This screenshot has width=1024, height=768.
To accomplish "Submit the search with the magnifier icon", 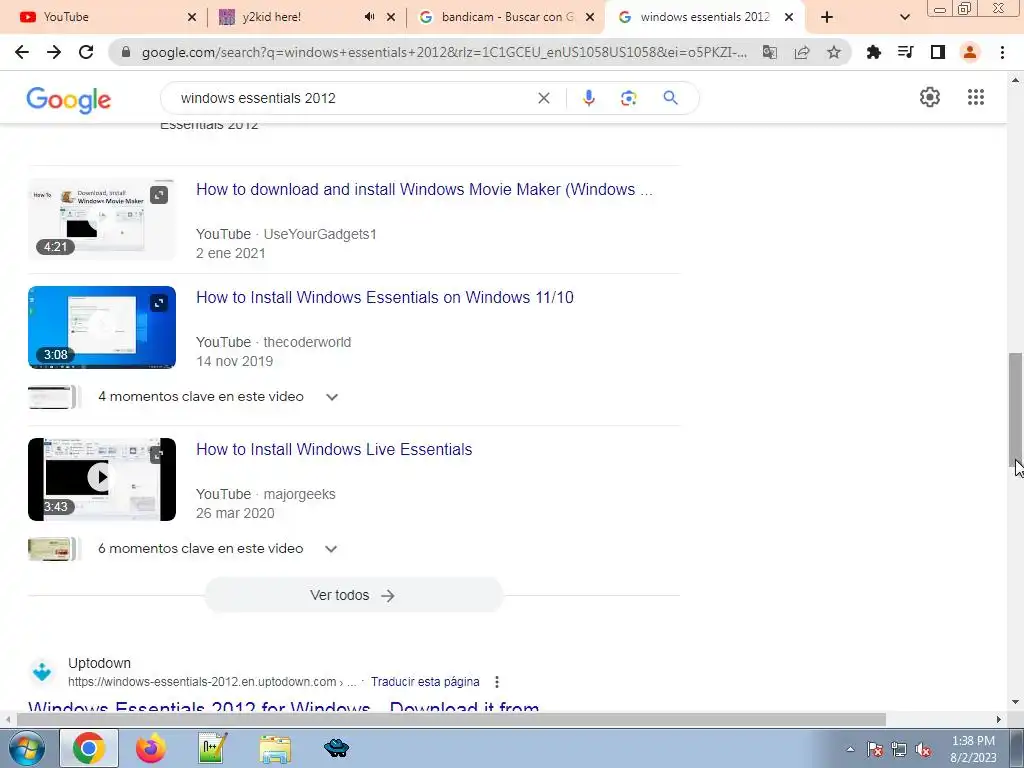I will 670,98.
